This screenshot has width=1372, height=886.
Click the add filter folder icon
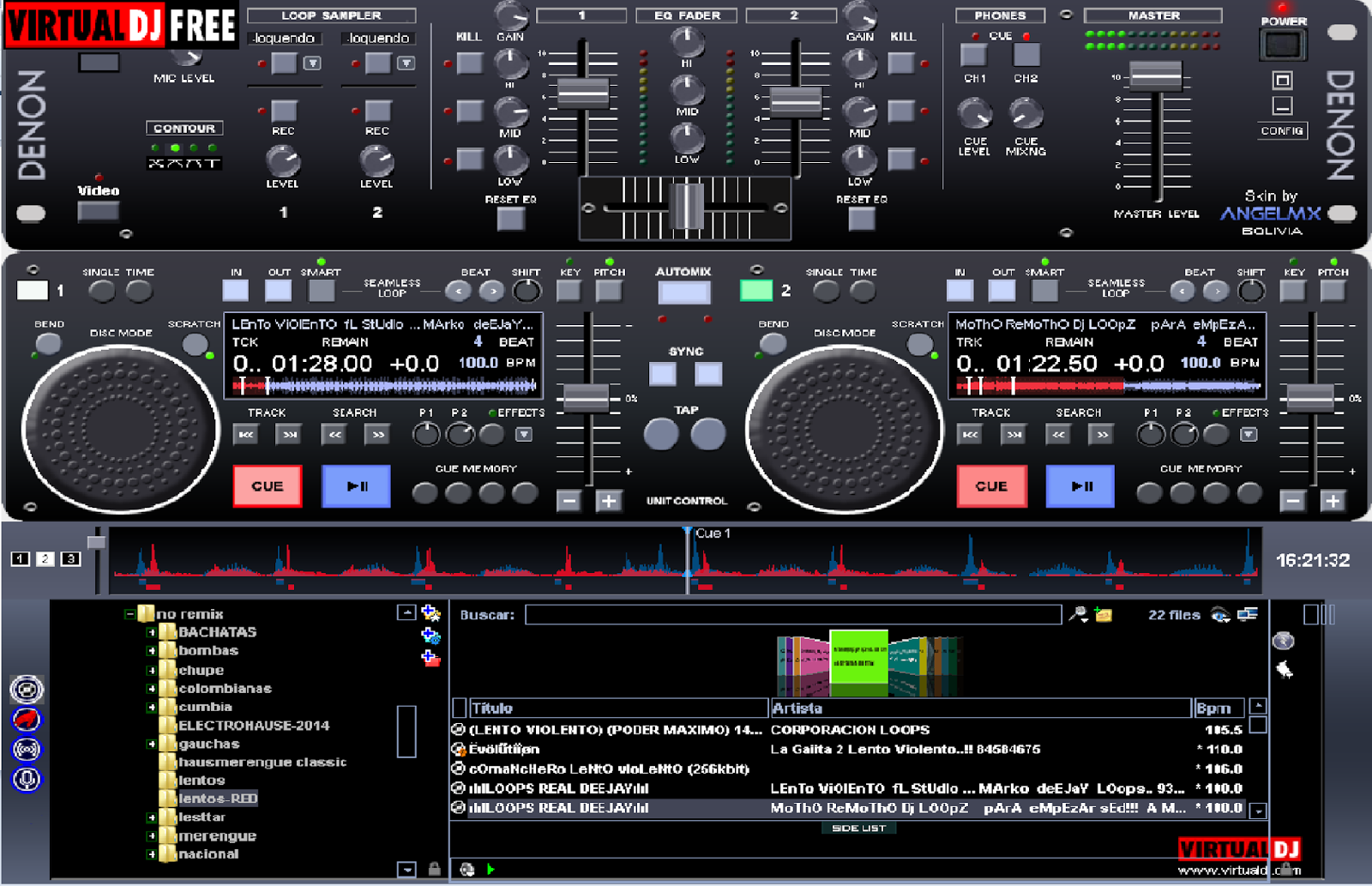[430, 636]
